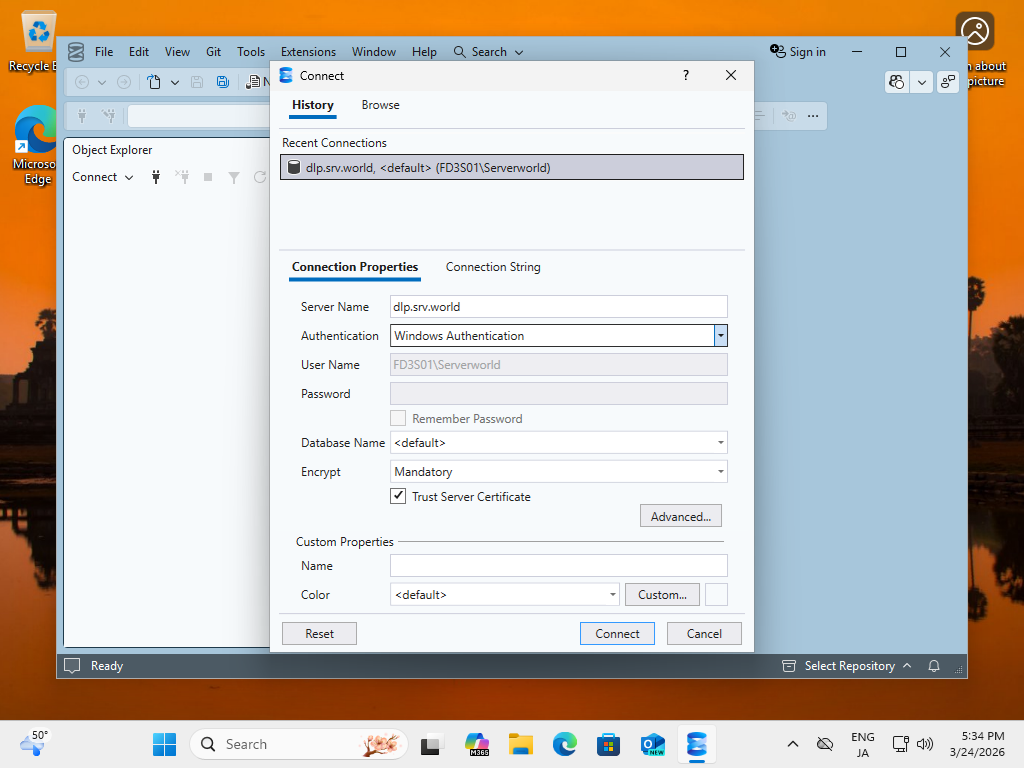Switch to the Connection String tab
This screenshot has height=768, width=1024.
pos(493,267)
